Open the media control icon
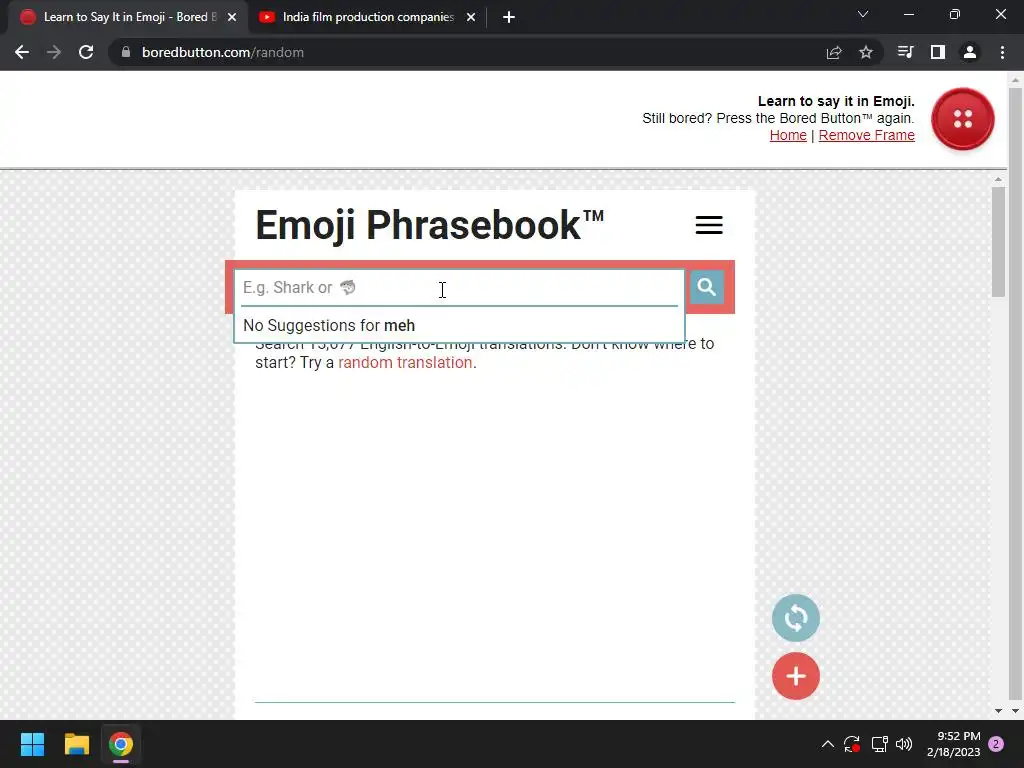This screenshot has width=1024, height=768. pyautogui.click(x=905, y=52)
